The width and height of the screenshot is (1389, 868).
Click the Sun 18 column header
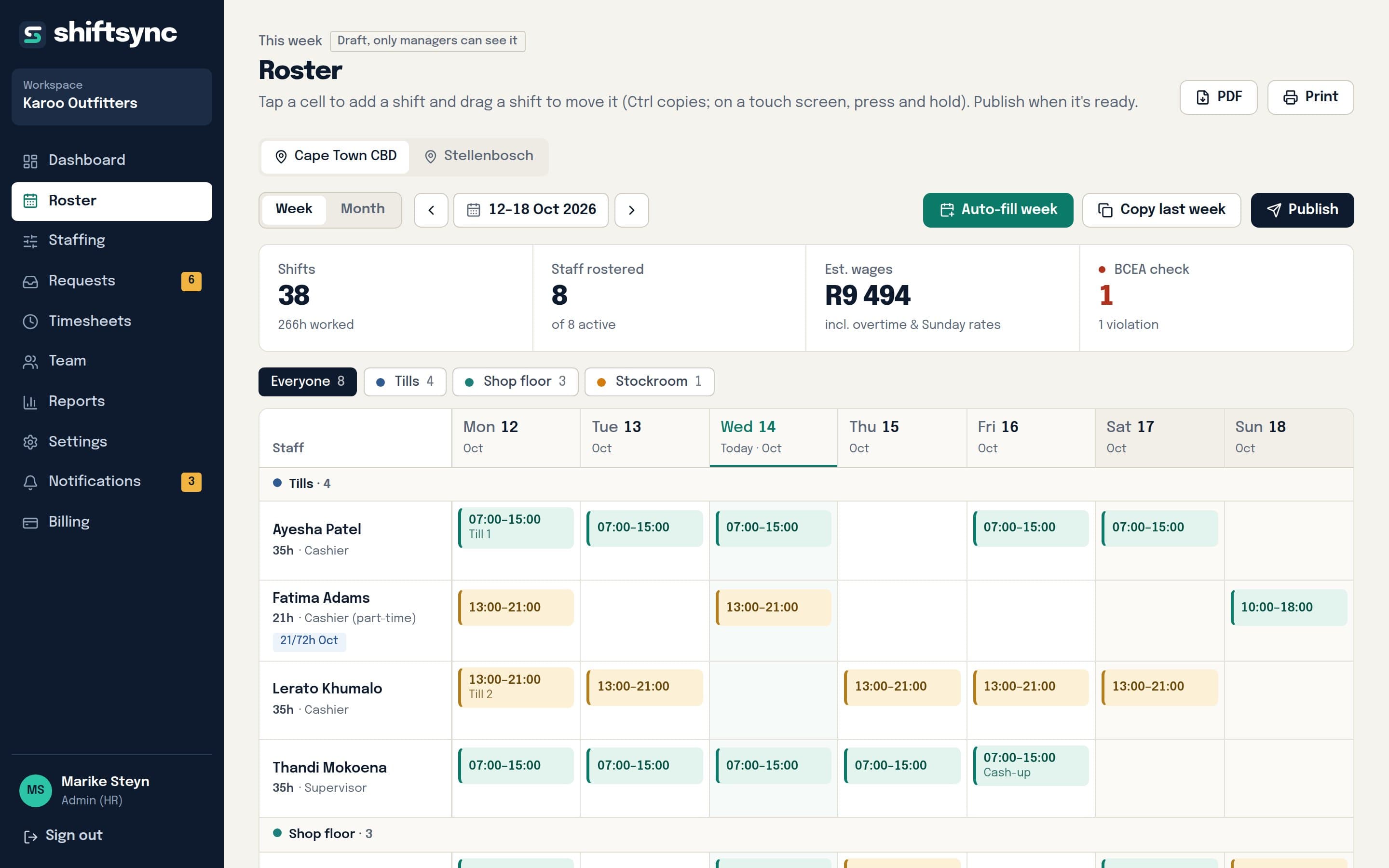pyautogui.click(x=1289, y=437)
